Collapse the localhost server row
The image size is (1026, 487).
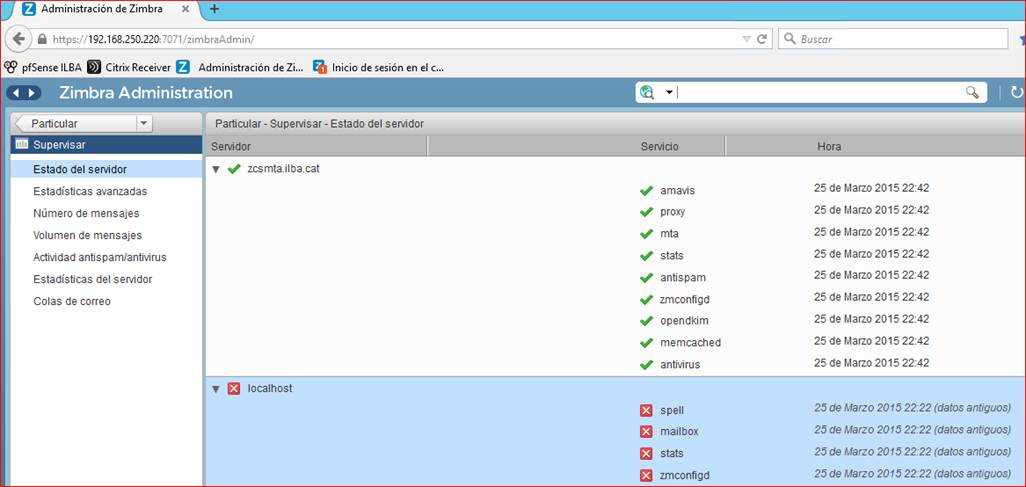tap(215, 389)
